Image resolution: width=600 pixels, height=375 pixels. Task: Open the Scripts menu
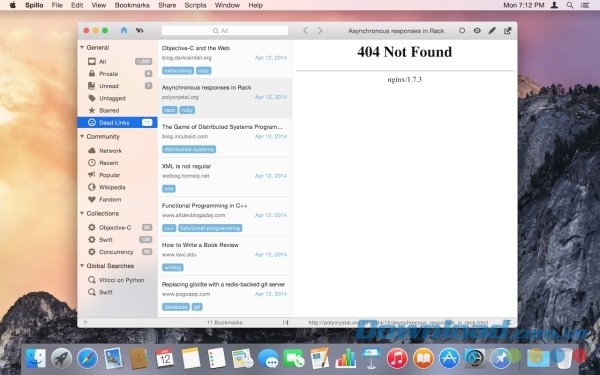pyautogui.click(x=195, y=5)
